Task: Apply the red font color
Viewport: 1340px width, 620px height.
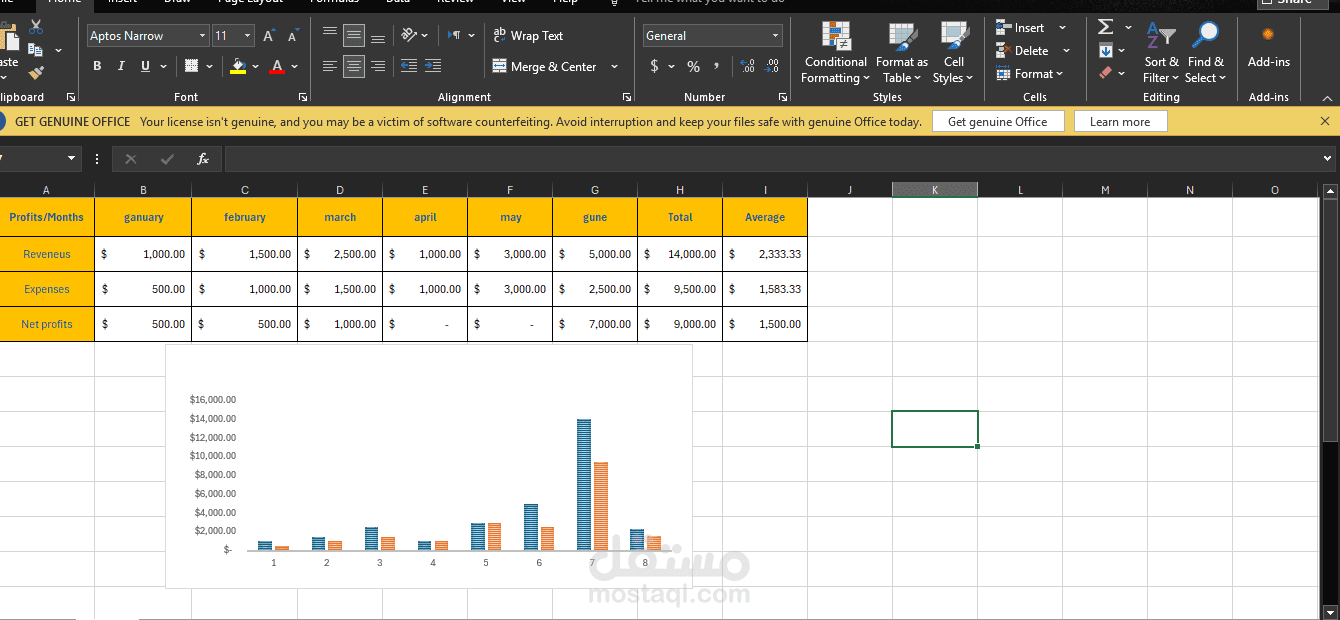Action: coord(278,66)
